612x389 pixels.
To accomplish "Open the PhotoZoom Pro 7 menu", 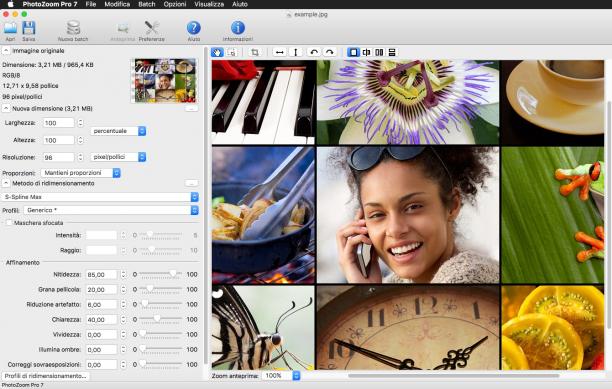I will pos(50,4).
